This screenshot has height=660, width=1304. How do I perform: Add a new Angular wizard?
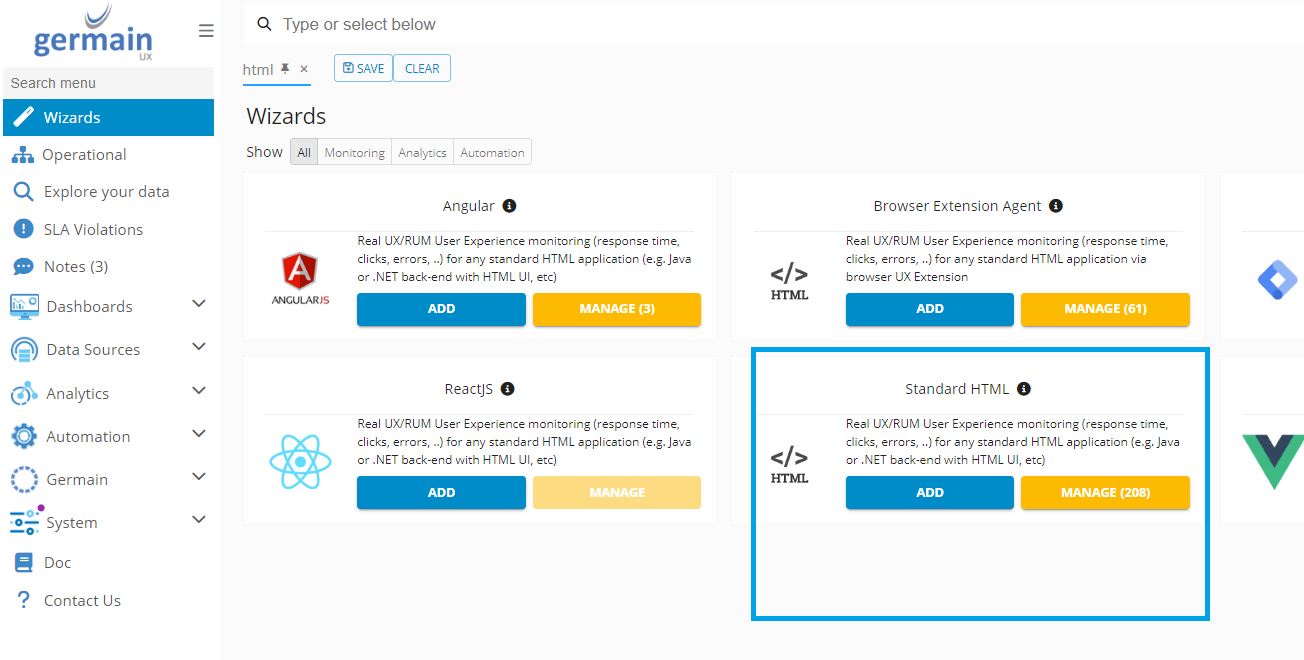click(441, 309)
